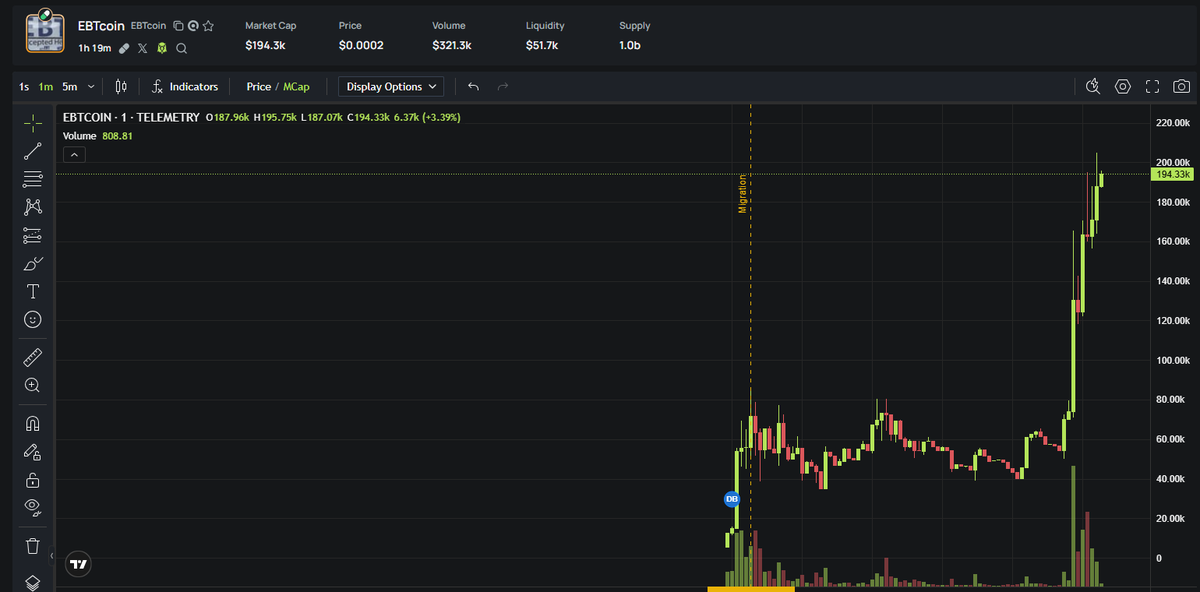Open the candlestick chart type selector
Screen dimensions: 1200x592
pyautogui.click(x=122, y=87)
